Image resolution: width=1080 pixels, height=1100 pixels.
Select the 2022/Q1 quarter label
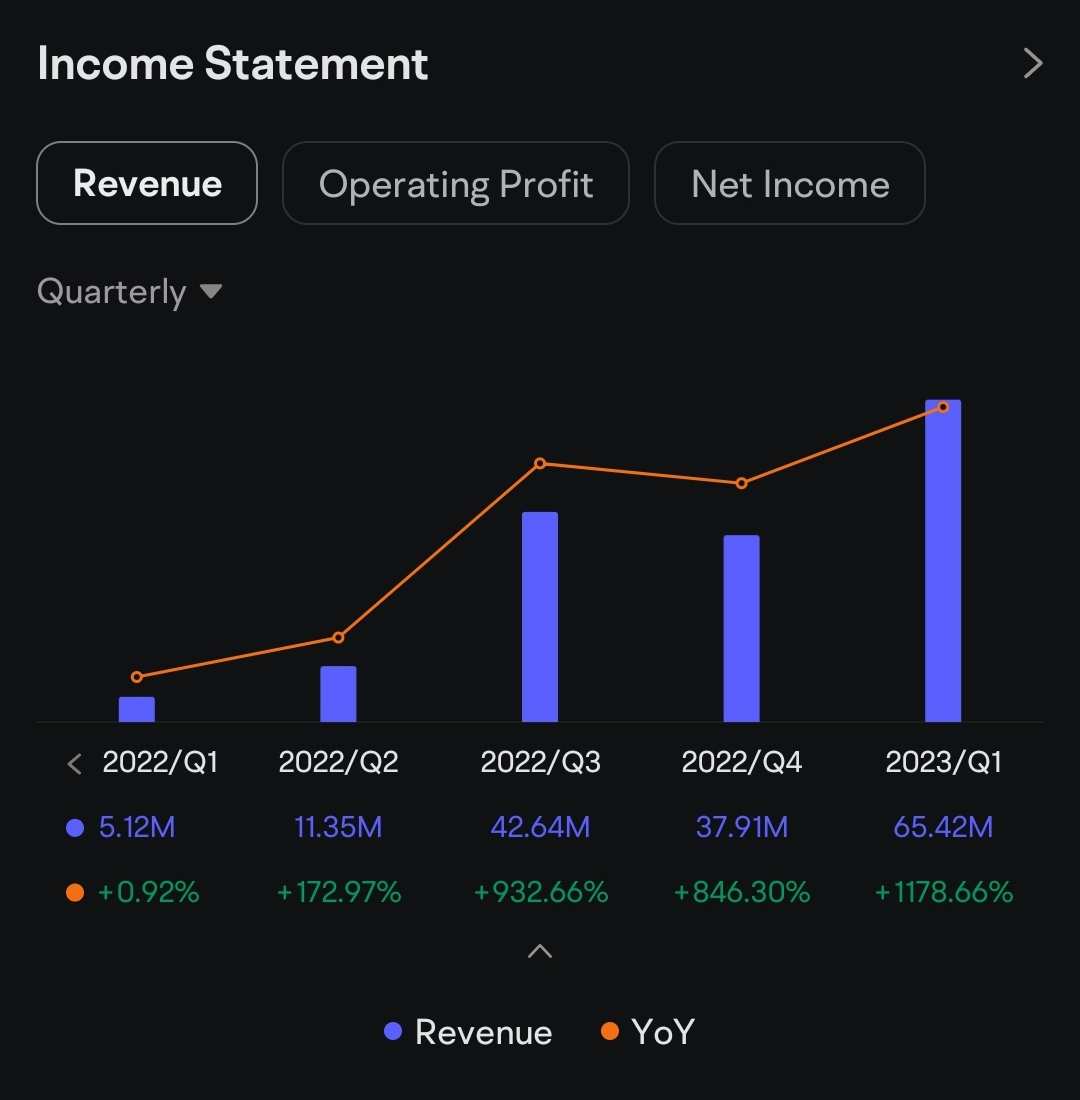pyautogui.click(x=160, y=763)
